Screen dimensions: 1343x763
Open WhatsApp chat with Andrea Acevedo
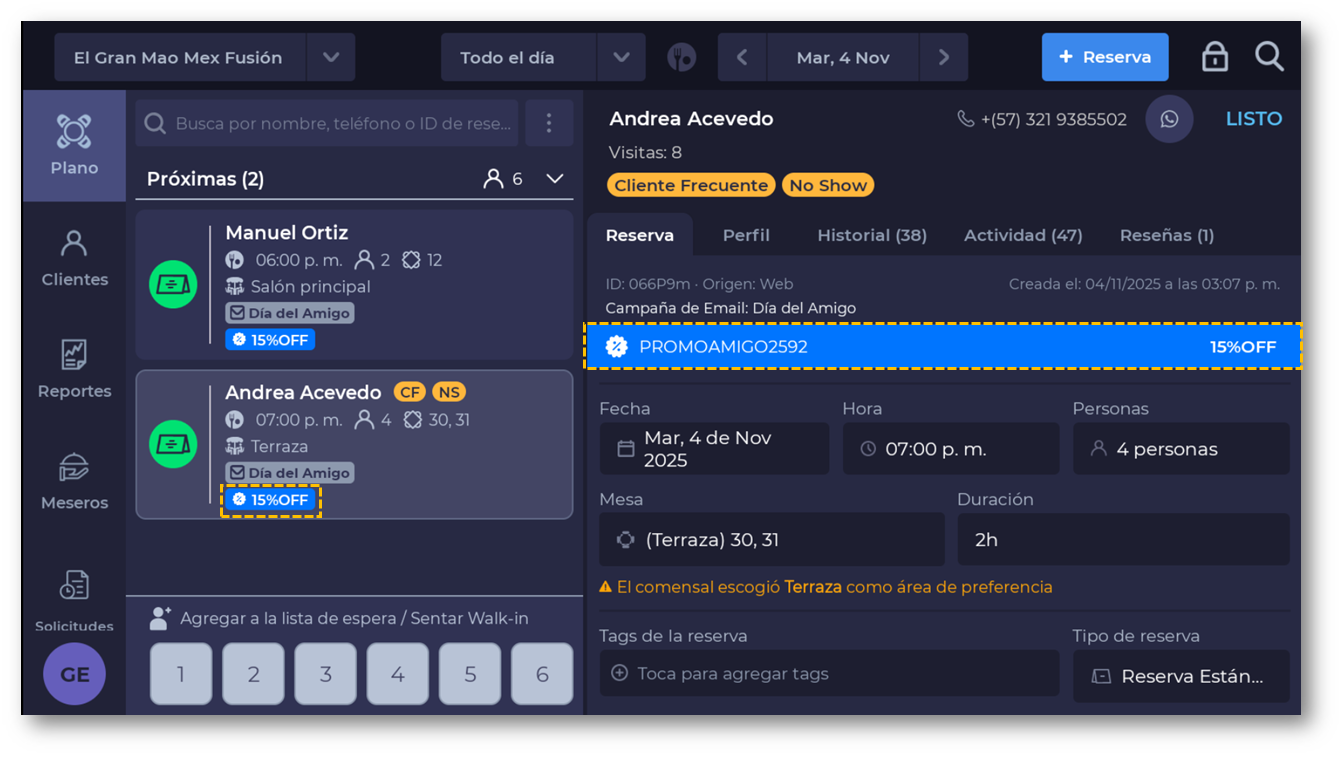1169,119
